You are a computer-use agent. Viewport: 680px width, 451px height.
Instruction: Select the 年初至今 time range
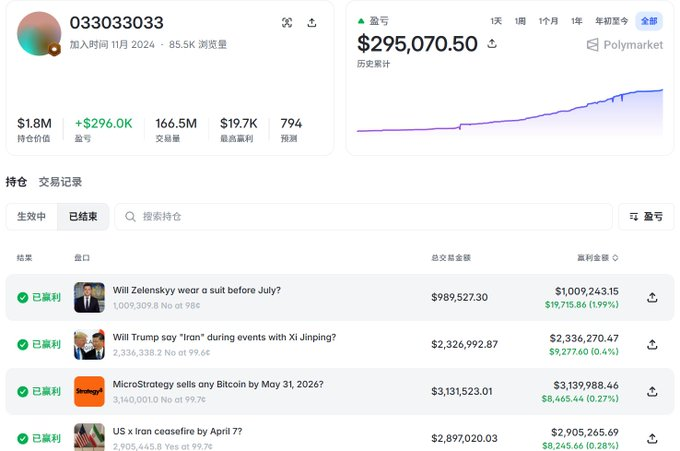[611, 21]
